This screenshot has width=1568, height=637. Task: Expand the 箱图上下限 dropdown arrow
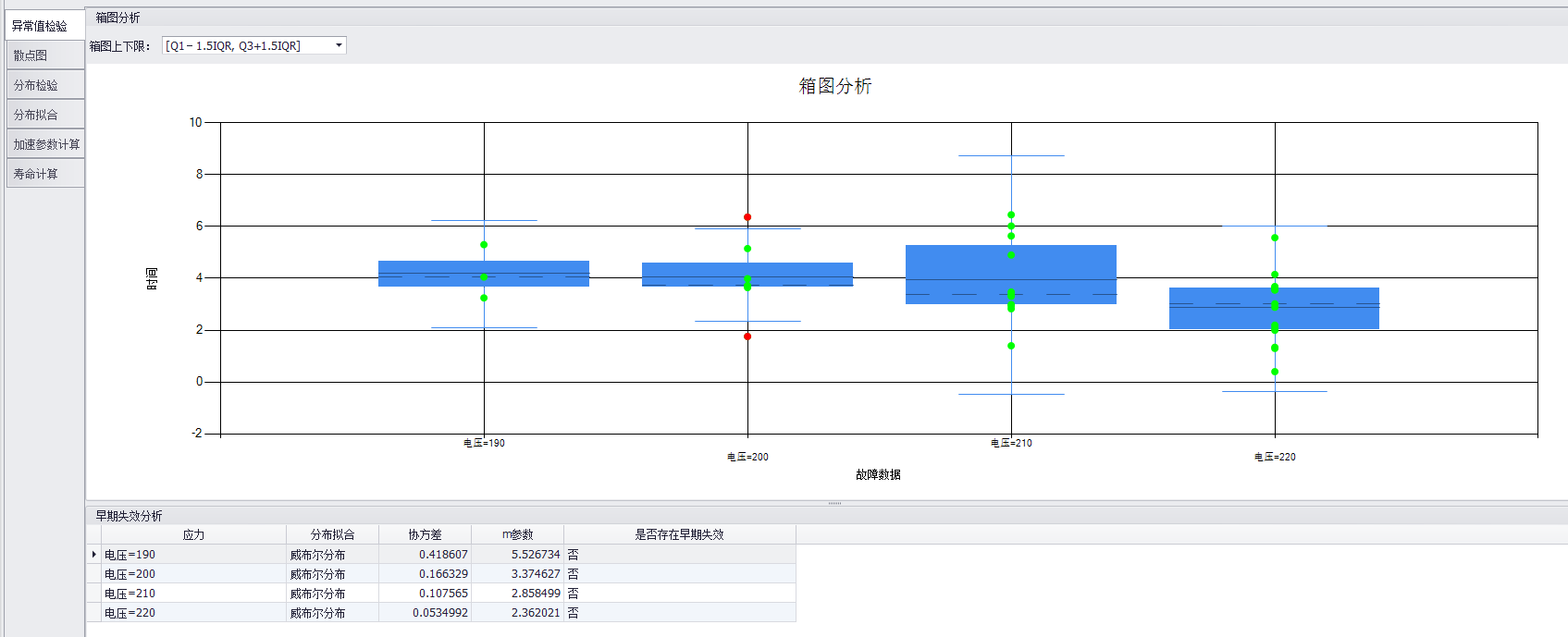(339, 45)
